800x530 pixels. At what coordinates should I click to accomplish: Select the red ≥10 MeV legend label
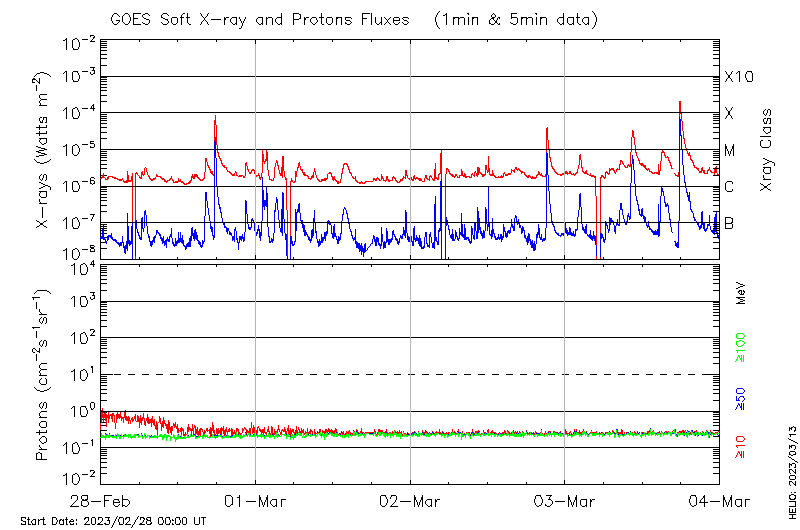point(742,446)
